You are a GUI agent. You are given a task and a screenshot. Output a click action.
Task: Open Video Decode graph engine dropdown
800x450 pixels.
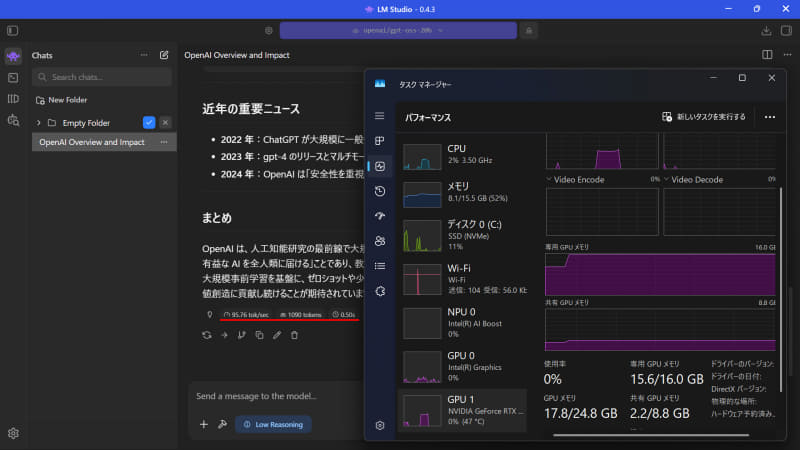[x=666, y=180]
